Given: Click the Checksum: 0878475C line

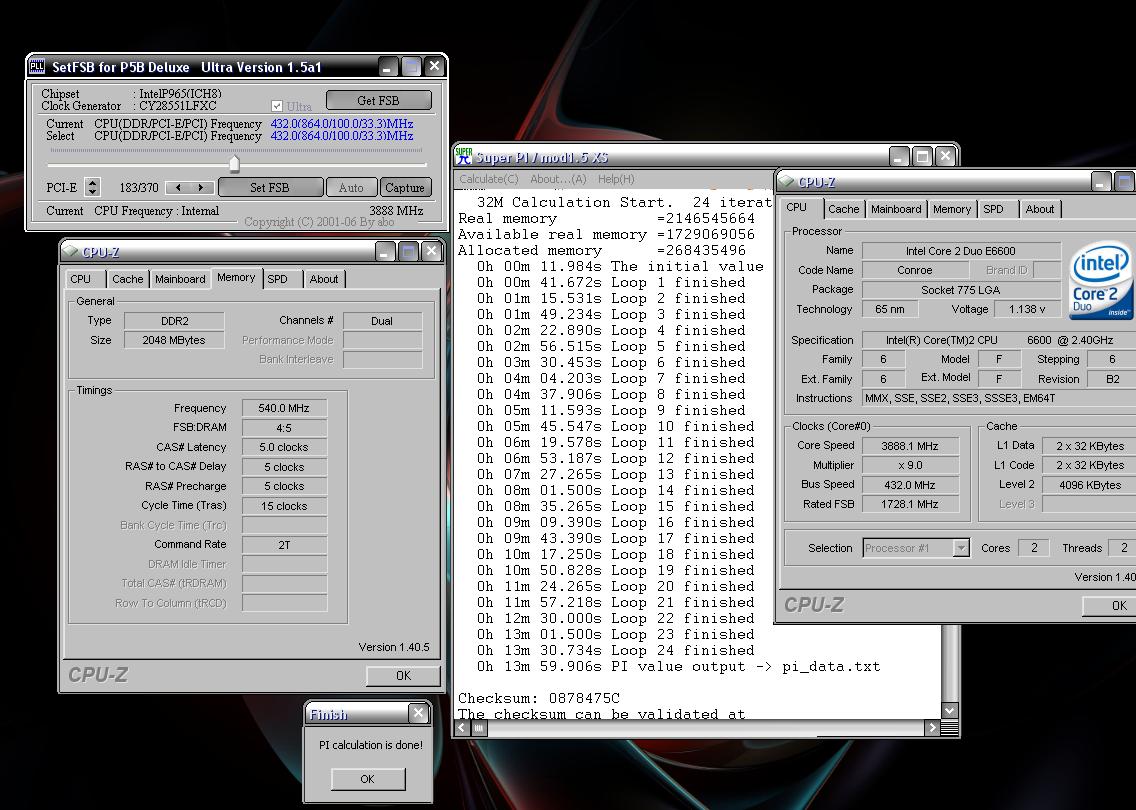Looking at the screenshot, I should [x=539, y=698].
